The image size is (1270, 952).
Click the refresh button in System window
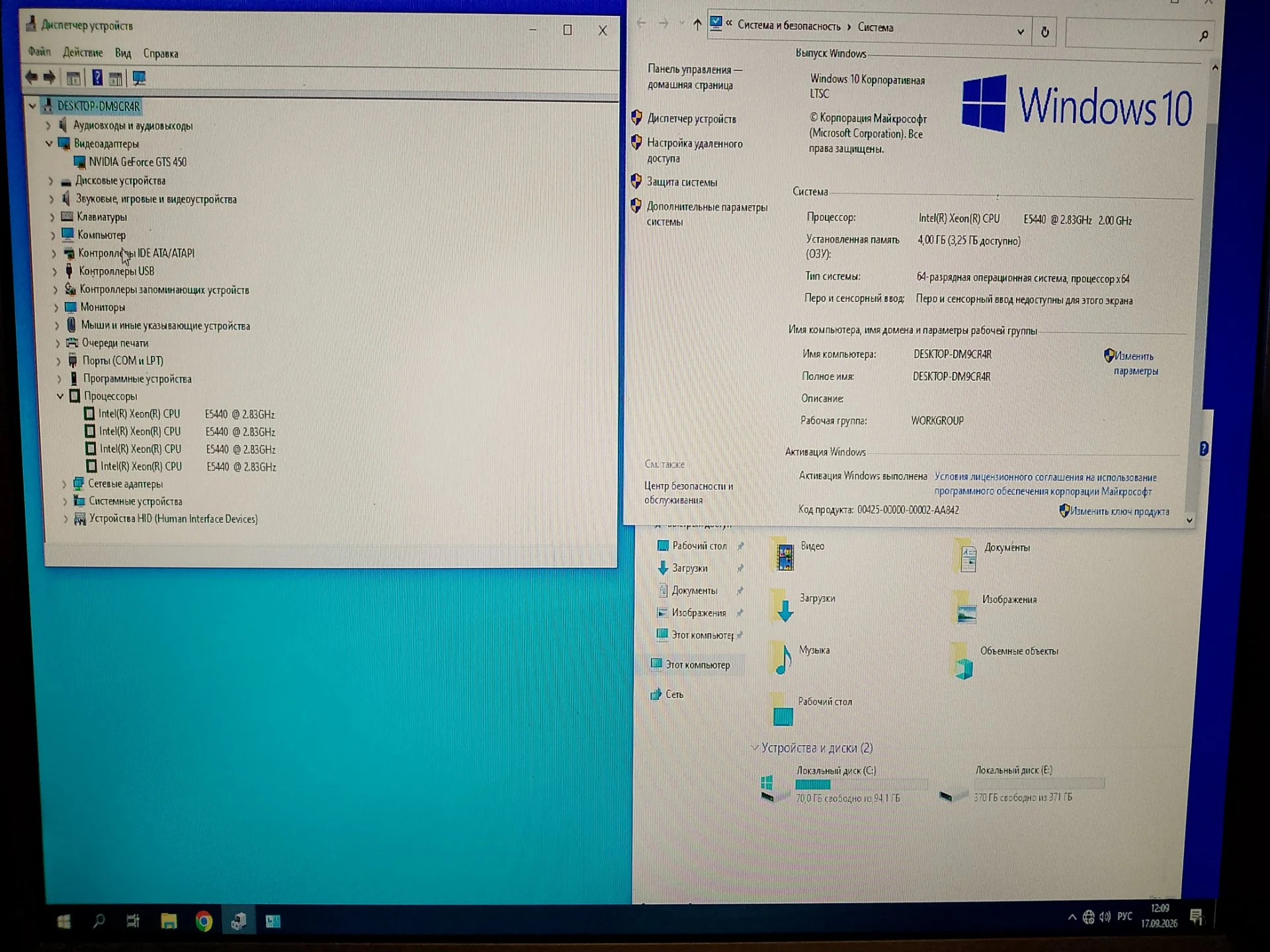pyautogui.click(x=1045, y=32)
